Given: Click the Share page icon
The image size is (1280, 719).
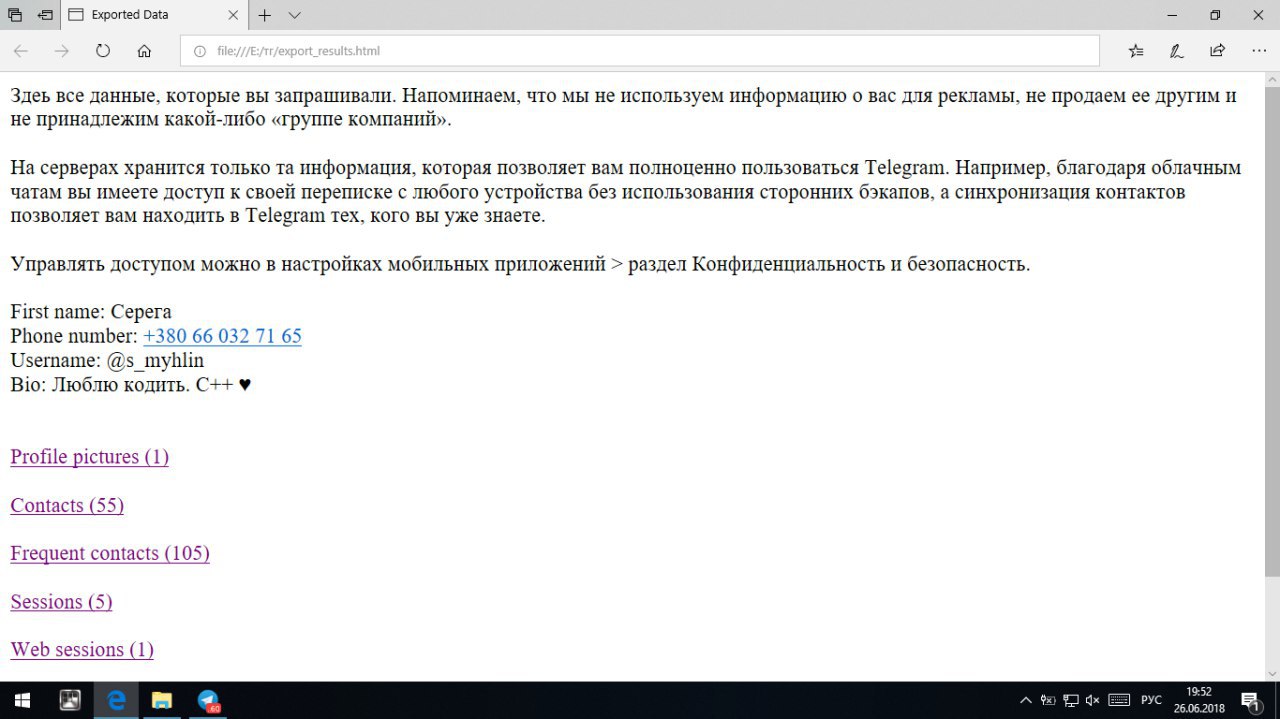Looking at the screenshot, I should click(x=1217, y=50).
